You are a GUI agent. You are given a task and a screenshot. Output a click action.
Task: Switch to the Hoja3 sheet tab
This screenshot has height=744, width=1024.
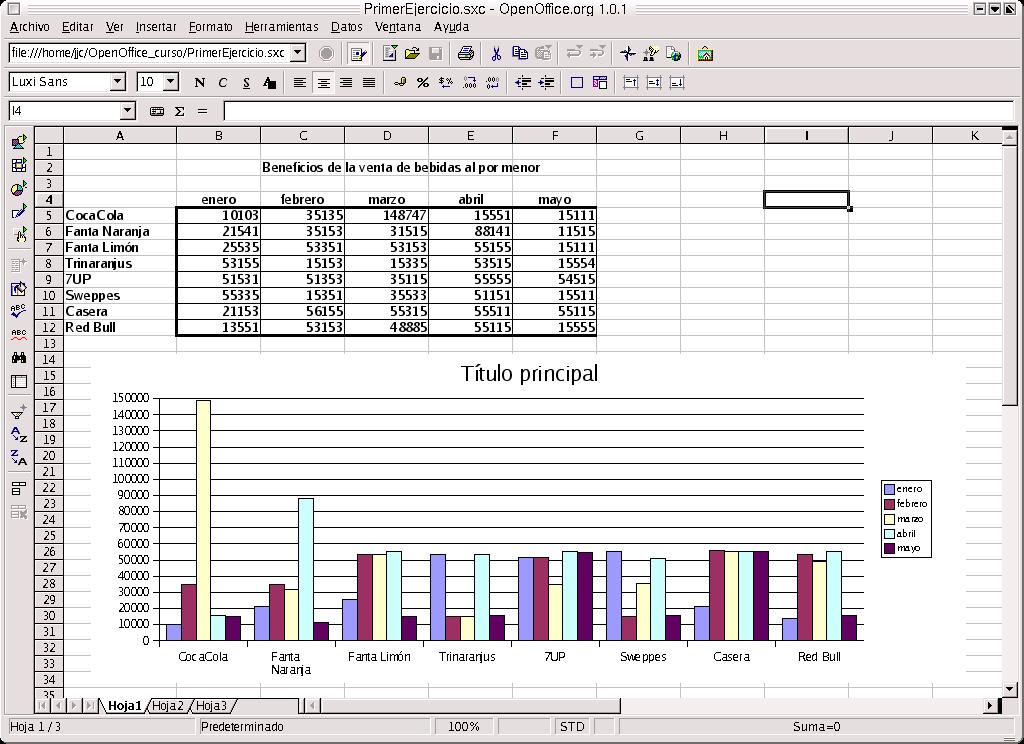click(x=212, y=706)
